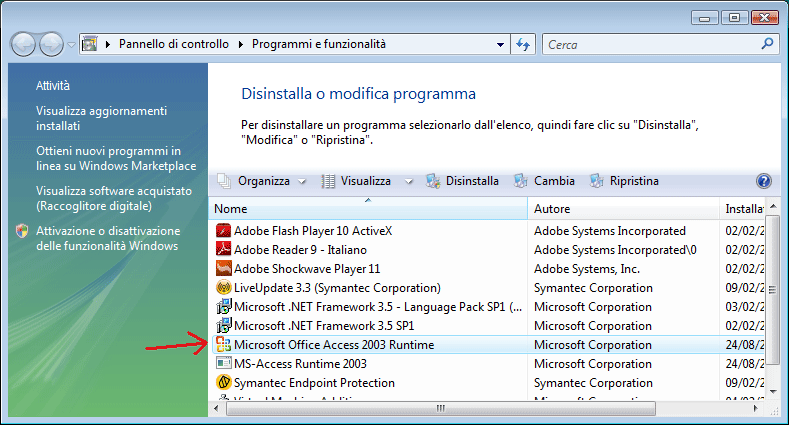789x425 pixels.
Task: Click the Adobe Flash Player 10 ActiveX icon
Action: (224, 231)
